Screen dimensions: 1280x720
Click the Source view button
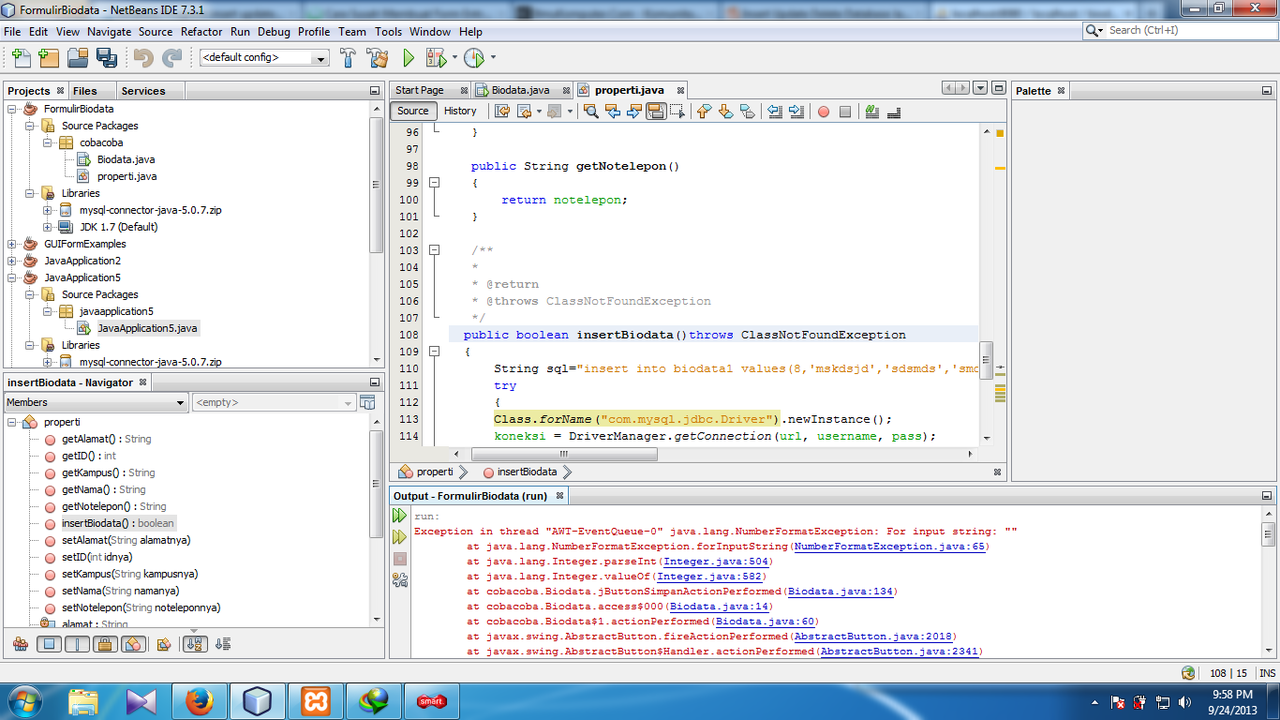(412, 111)
